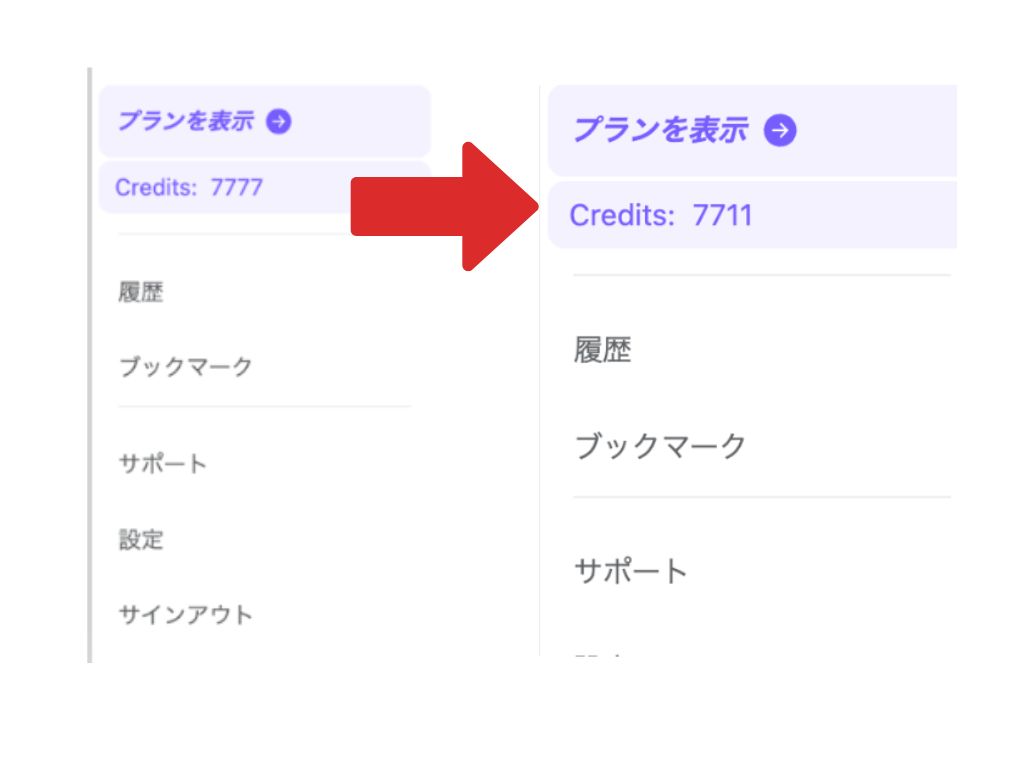Screen dimensions: 1024x768
Task: Click the number 7777 in the credits badge
Action: point(236,187)
